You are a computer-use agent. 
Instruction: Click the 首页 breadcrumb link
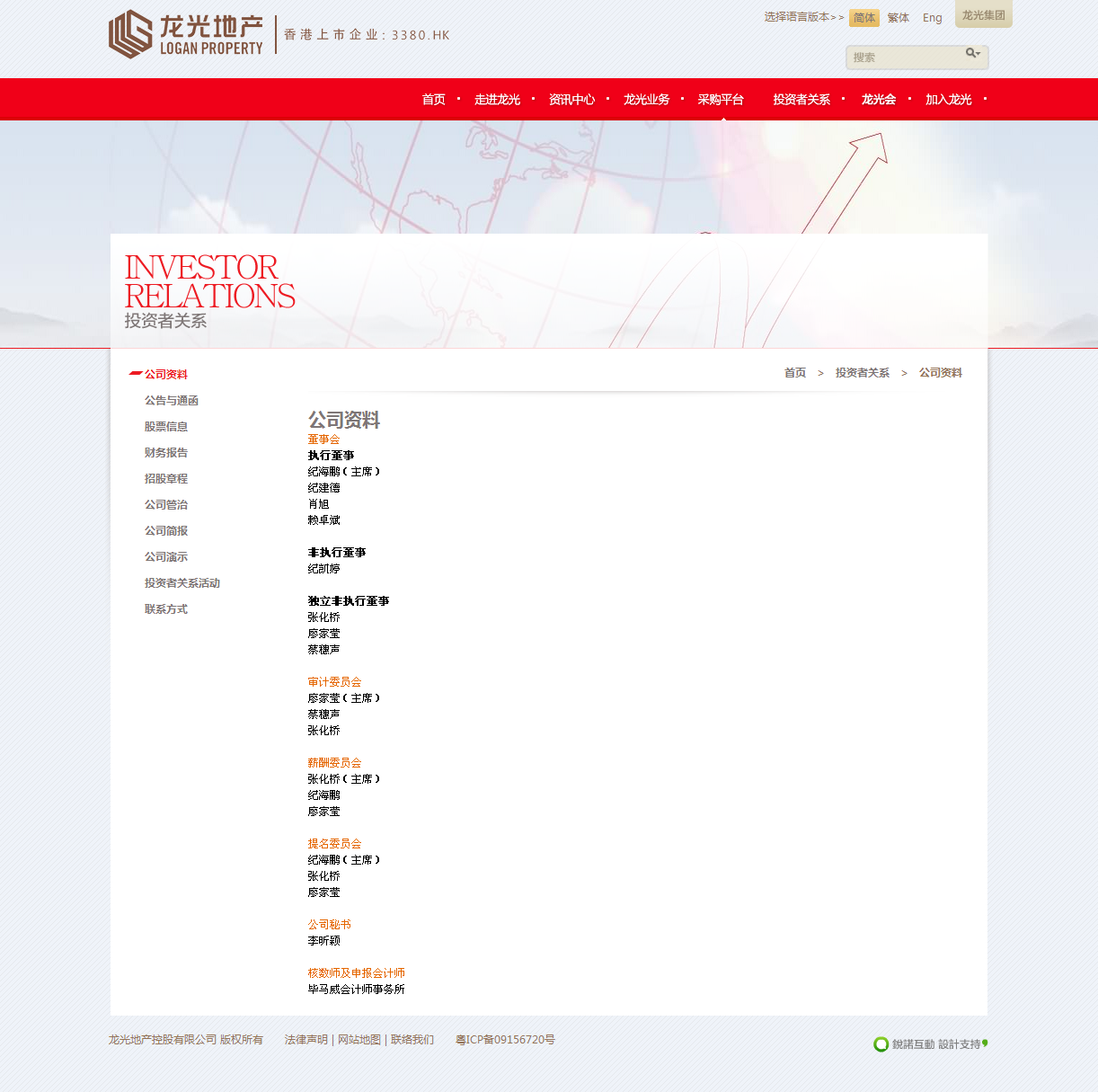click(795, 373)
